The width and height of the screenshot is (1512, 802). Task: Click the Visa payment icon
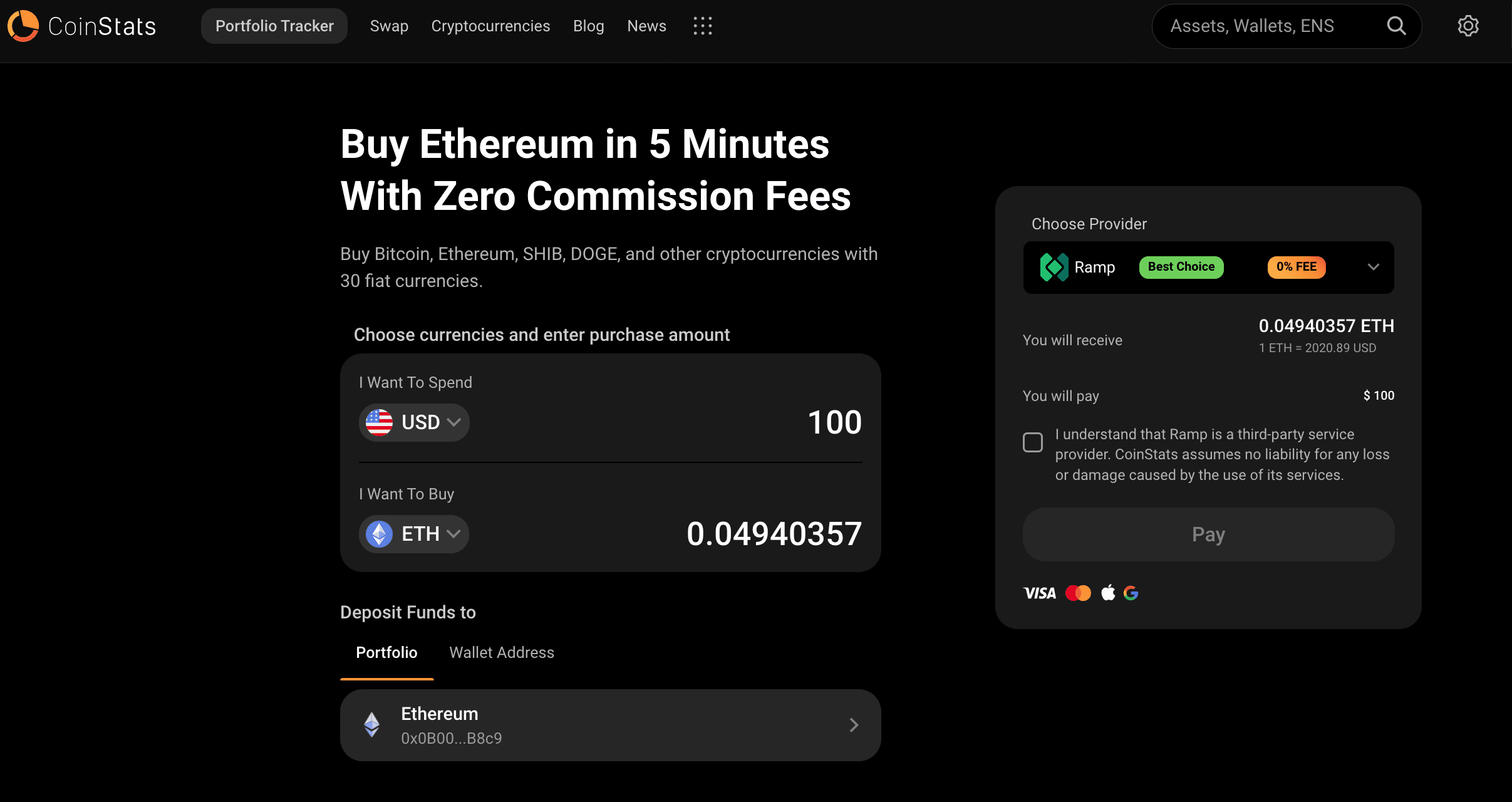1040,593
